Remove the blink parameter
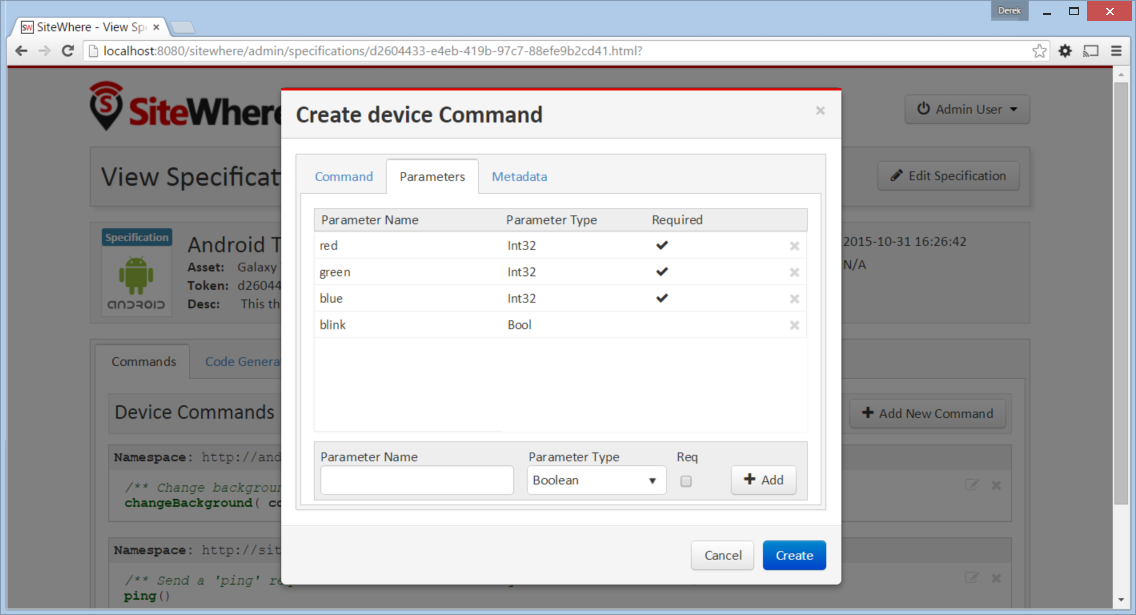The height and width of the screenshot is (615, 1136). (x=794, y=325)
